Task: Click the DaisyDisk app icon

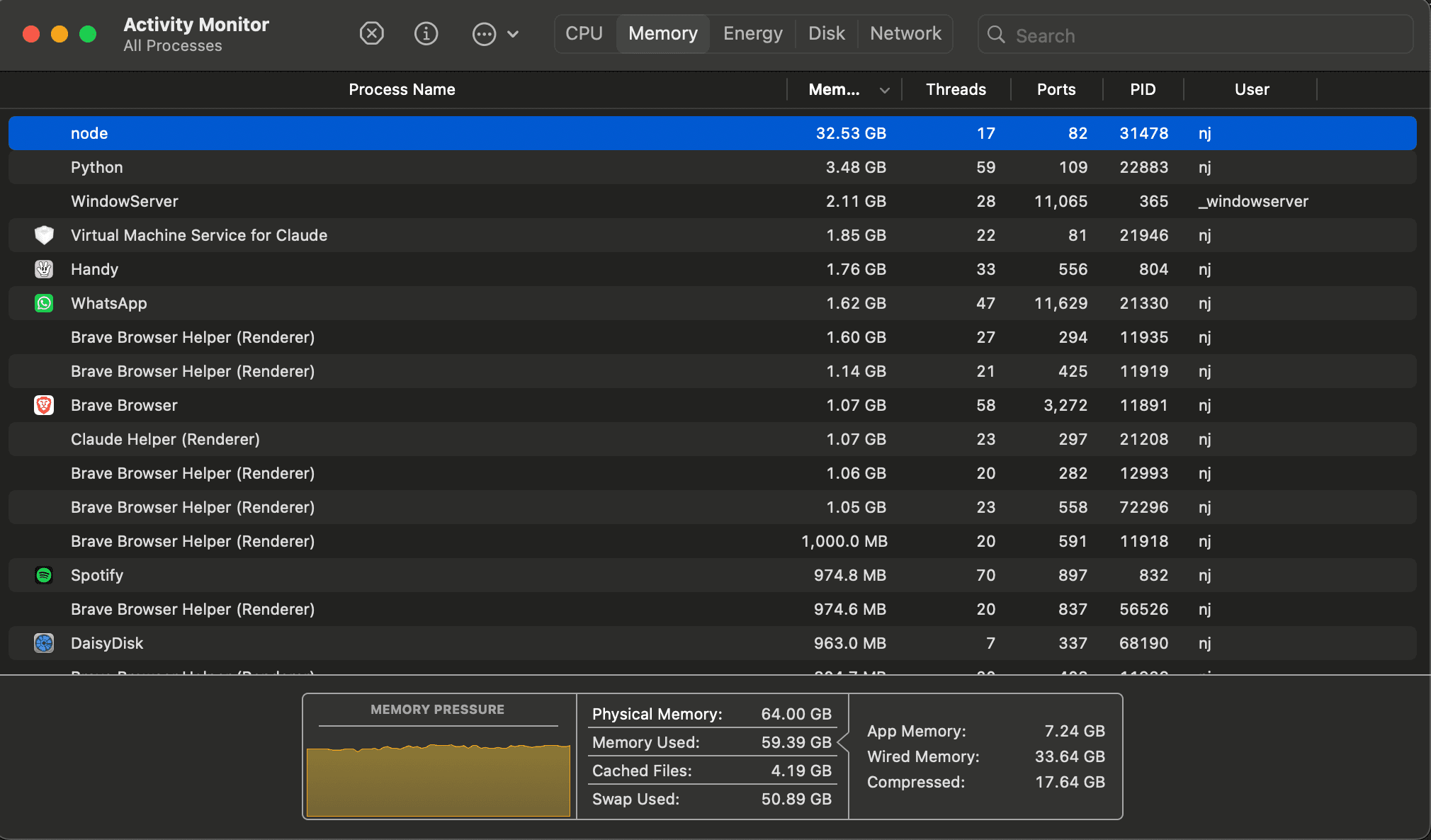Action: (44, 643)
